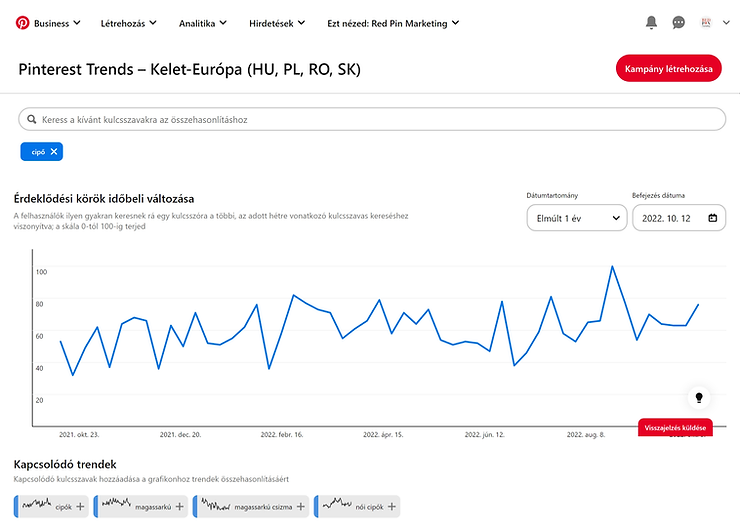740x528 pixels.
Task: Open the notifications bell
Action: 651,22
